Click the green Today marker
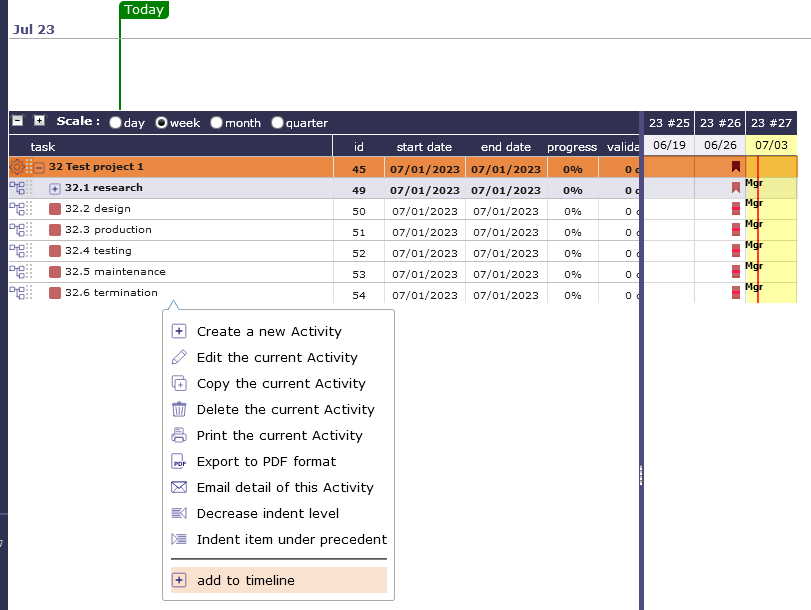 click(144, 10)
